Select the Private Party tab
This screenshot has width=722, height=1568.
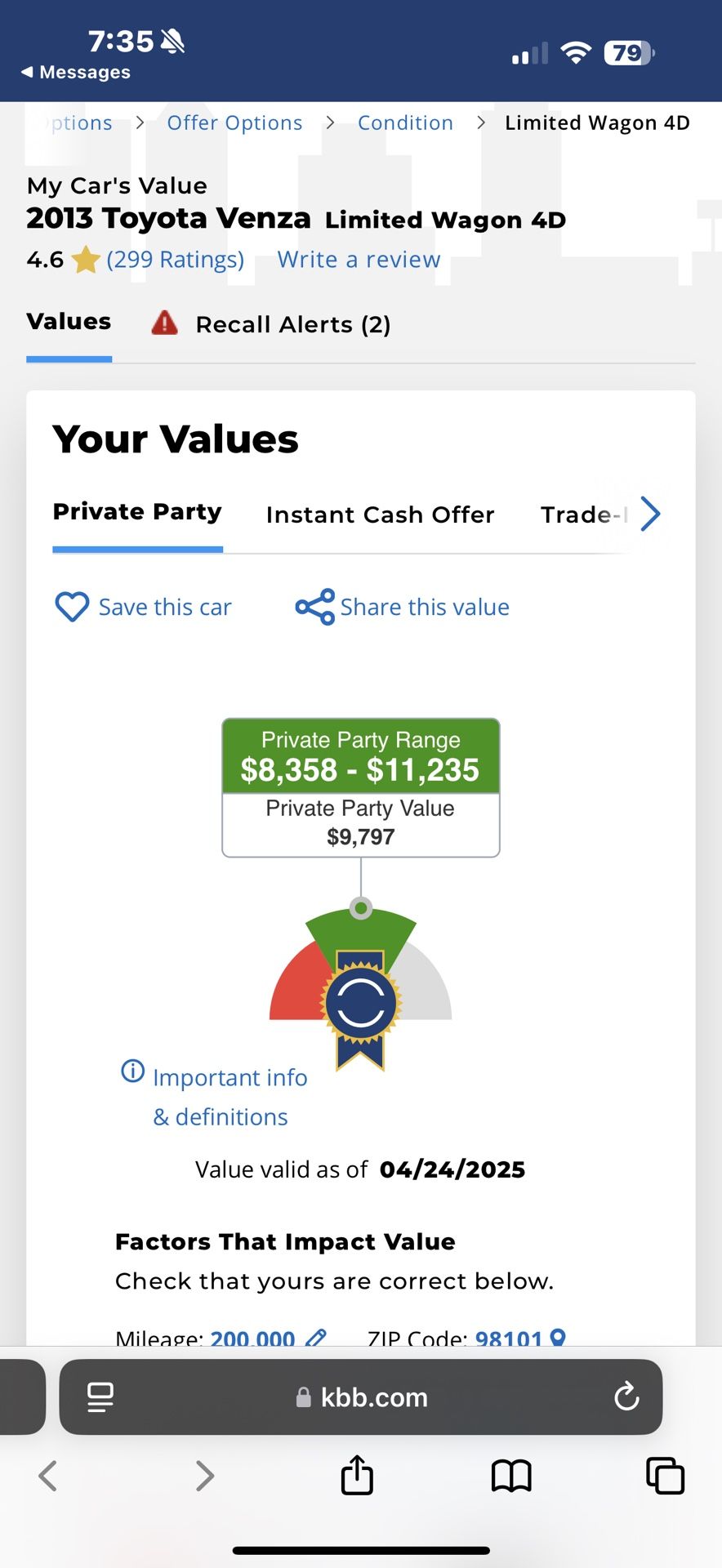click(137, 512)
